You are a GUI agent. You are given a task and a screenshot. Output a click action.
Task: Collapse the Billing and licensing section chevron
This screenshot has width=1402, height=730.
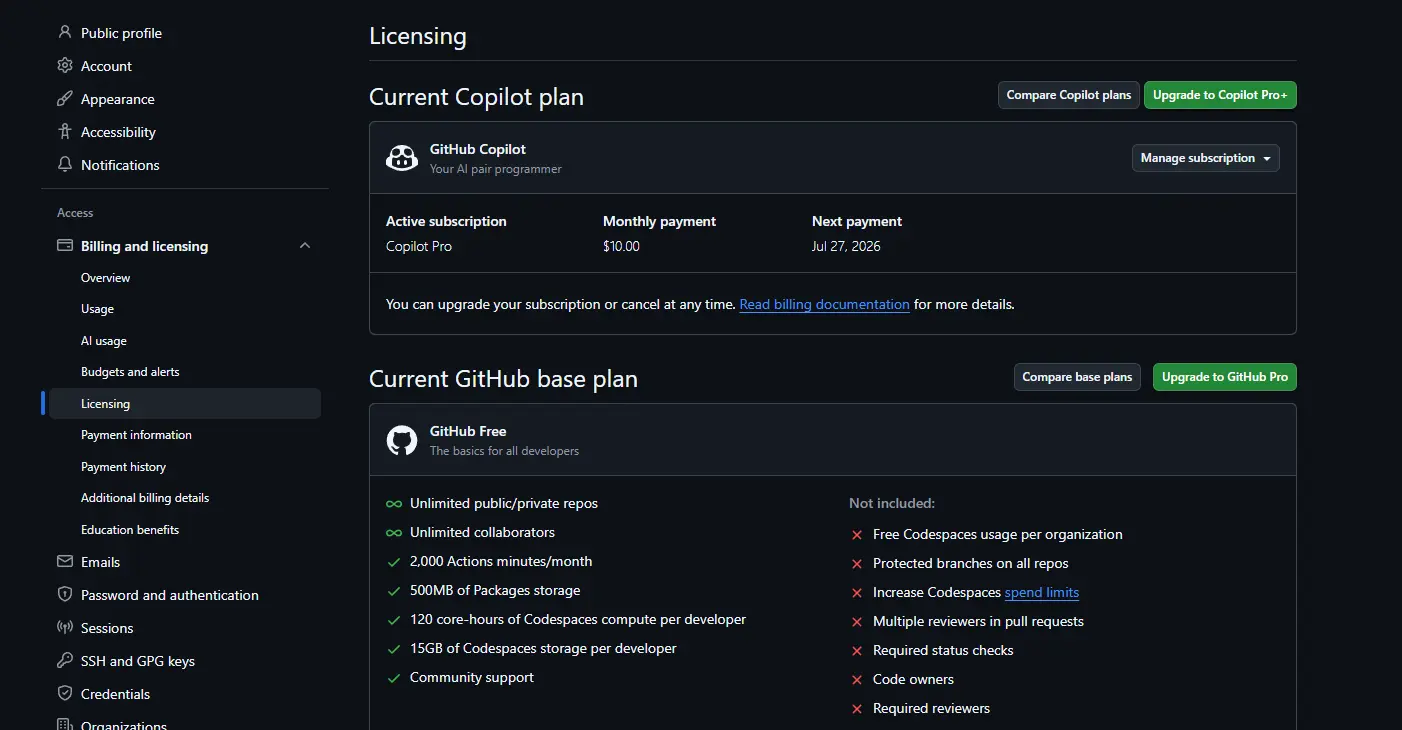tap(305, 246)
